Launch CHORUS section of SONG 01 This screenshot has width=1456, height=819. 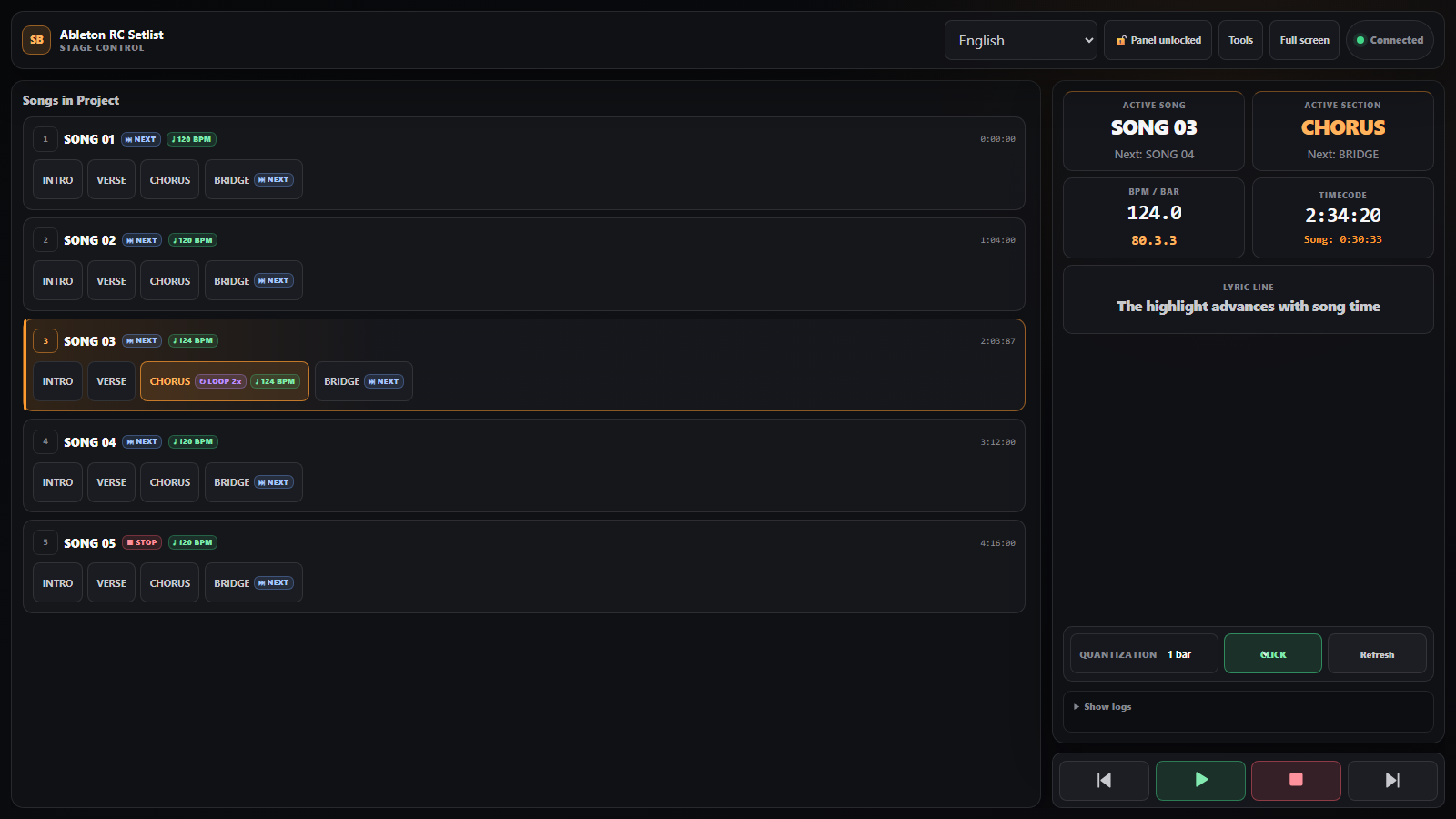(x=169, y=180)
